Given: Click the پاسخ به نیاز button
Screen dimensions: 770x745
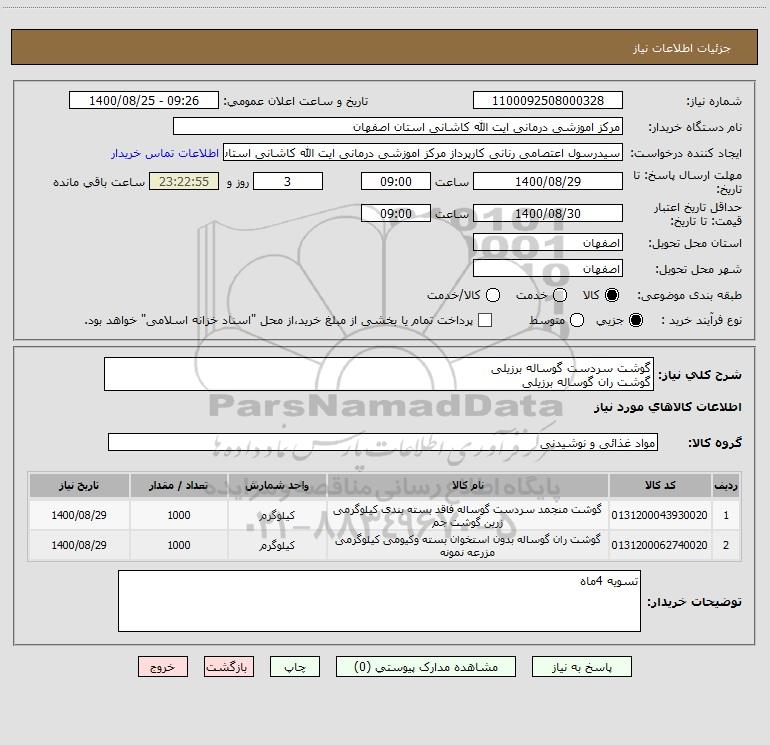Looking at the screenshot, I should click(582, 667).
